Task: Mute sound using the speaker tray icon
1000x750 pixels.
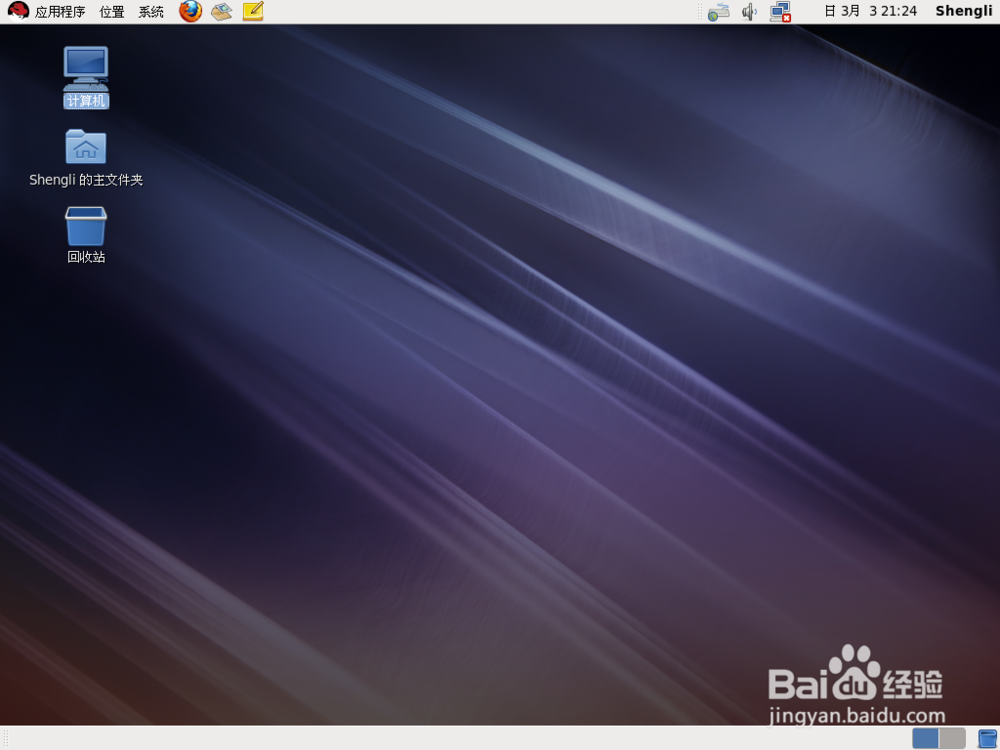Action: (x=749, y=11)
